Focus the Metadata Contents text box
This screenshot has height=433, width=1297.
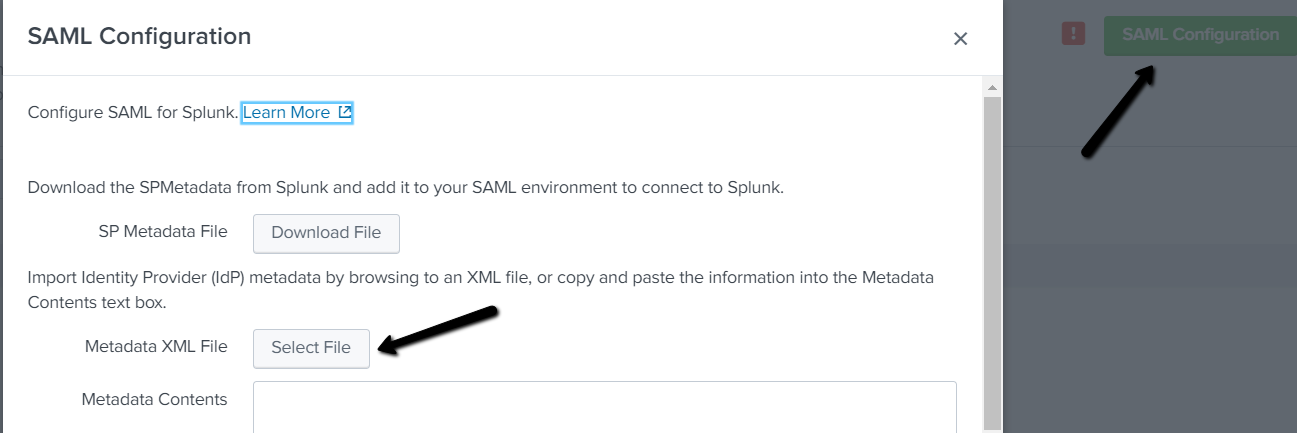click(x=604, y=406)
